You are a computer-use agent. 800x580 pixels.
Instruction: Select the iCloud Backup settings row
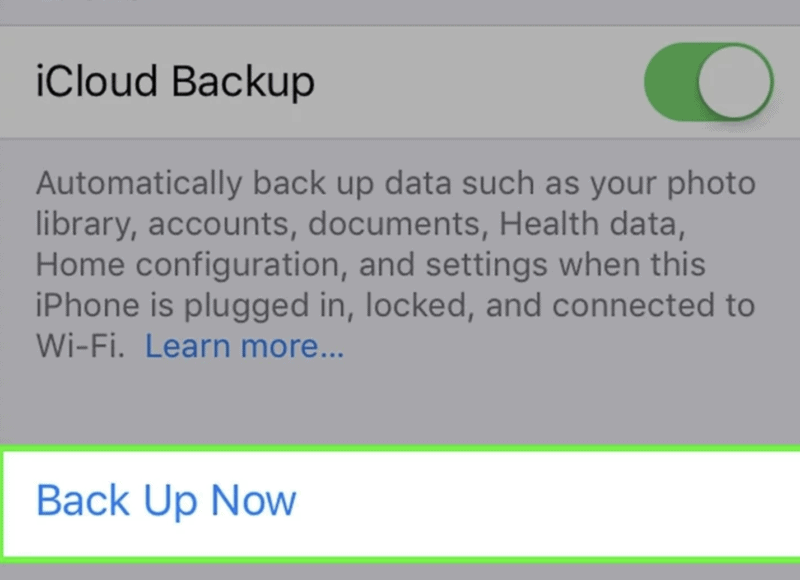400,81
